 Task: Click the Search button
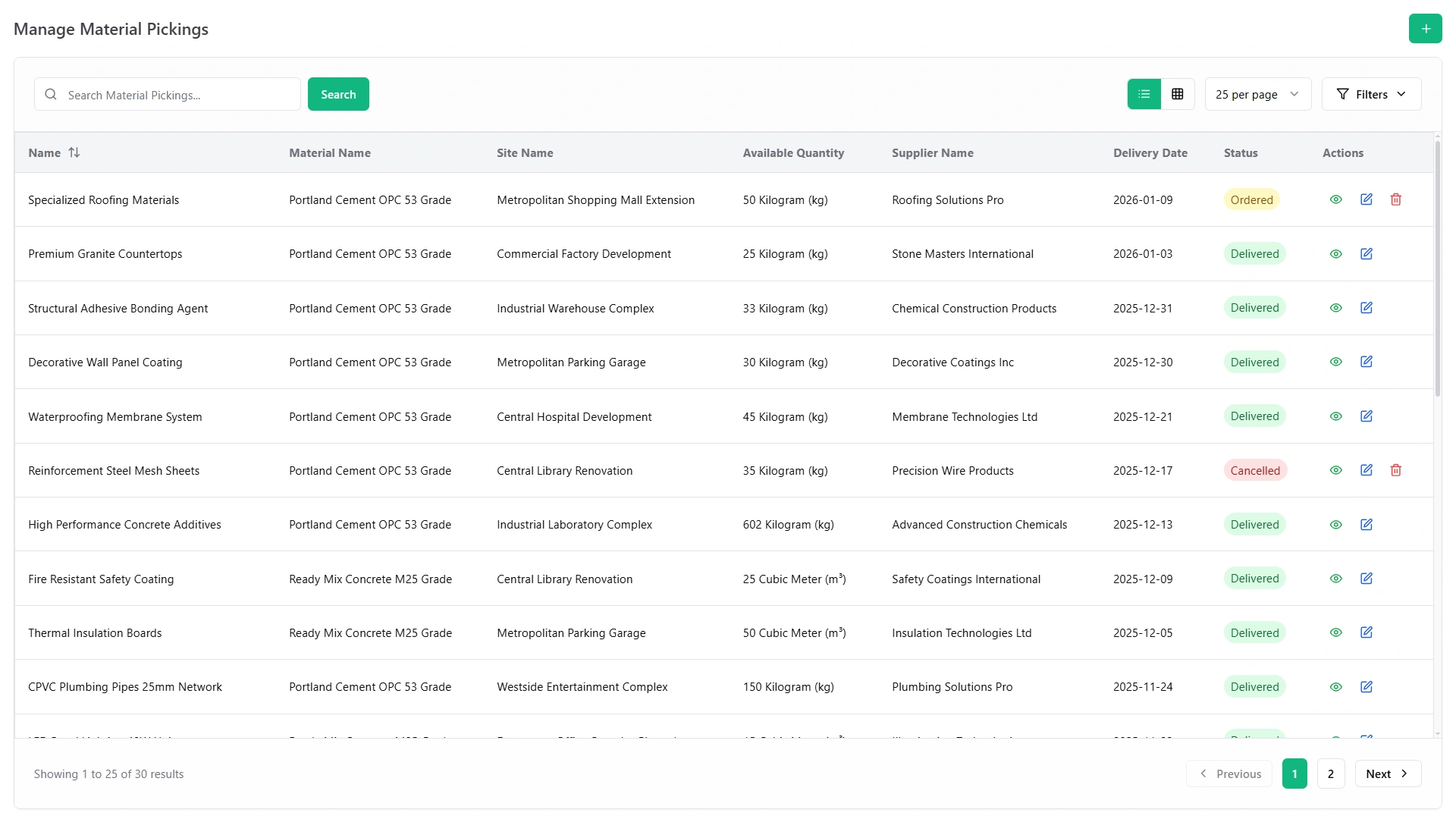[x=338, y=94]
